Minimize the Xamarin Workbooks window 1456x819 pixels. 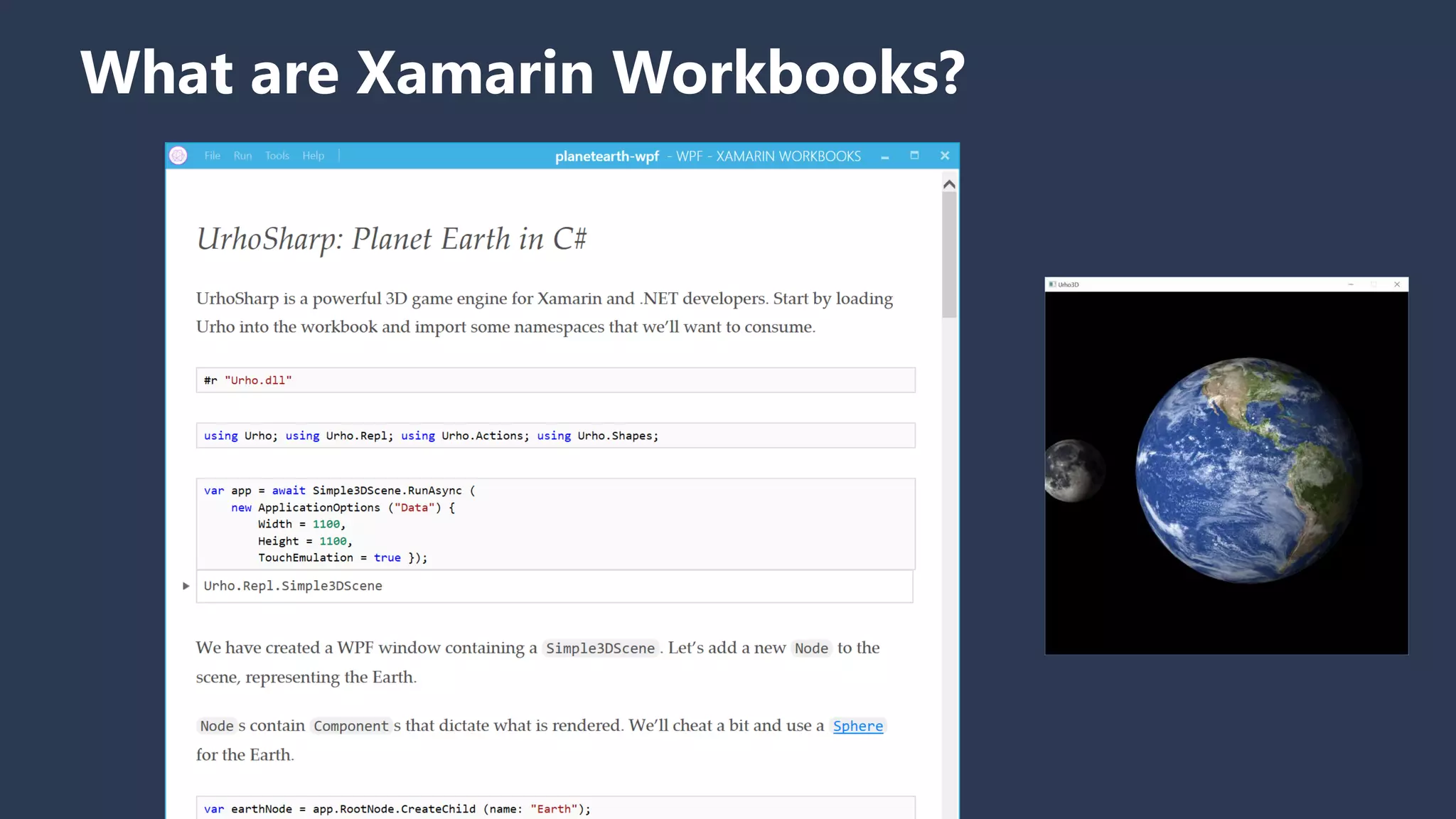pyautogui.click(x=885, y=157)
